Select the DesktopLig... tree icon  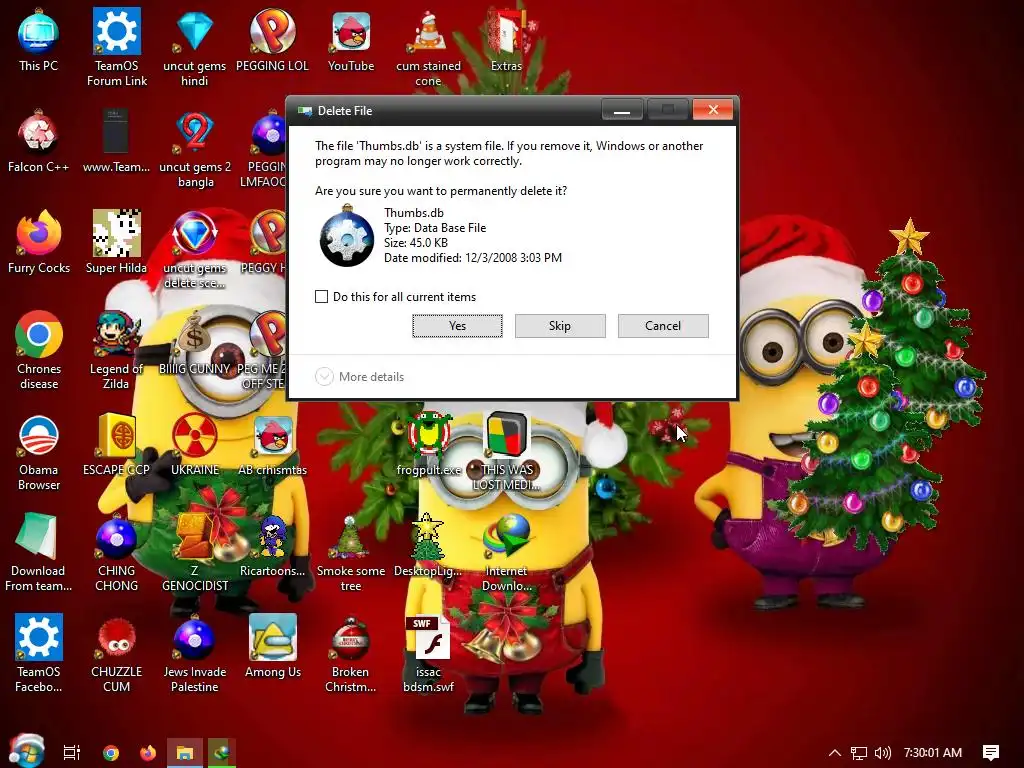(428, 546)
